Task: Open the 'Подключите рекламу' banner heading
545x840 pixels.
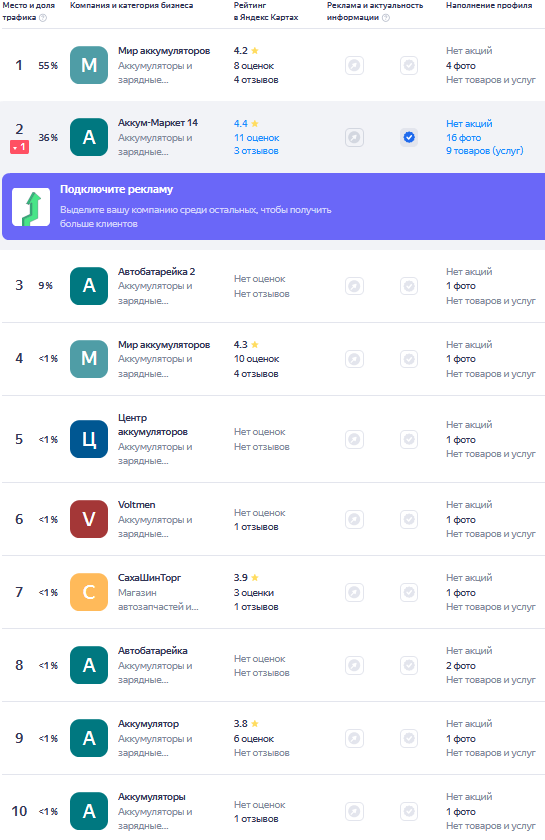Action: 116,189
